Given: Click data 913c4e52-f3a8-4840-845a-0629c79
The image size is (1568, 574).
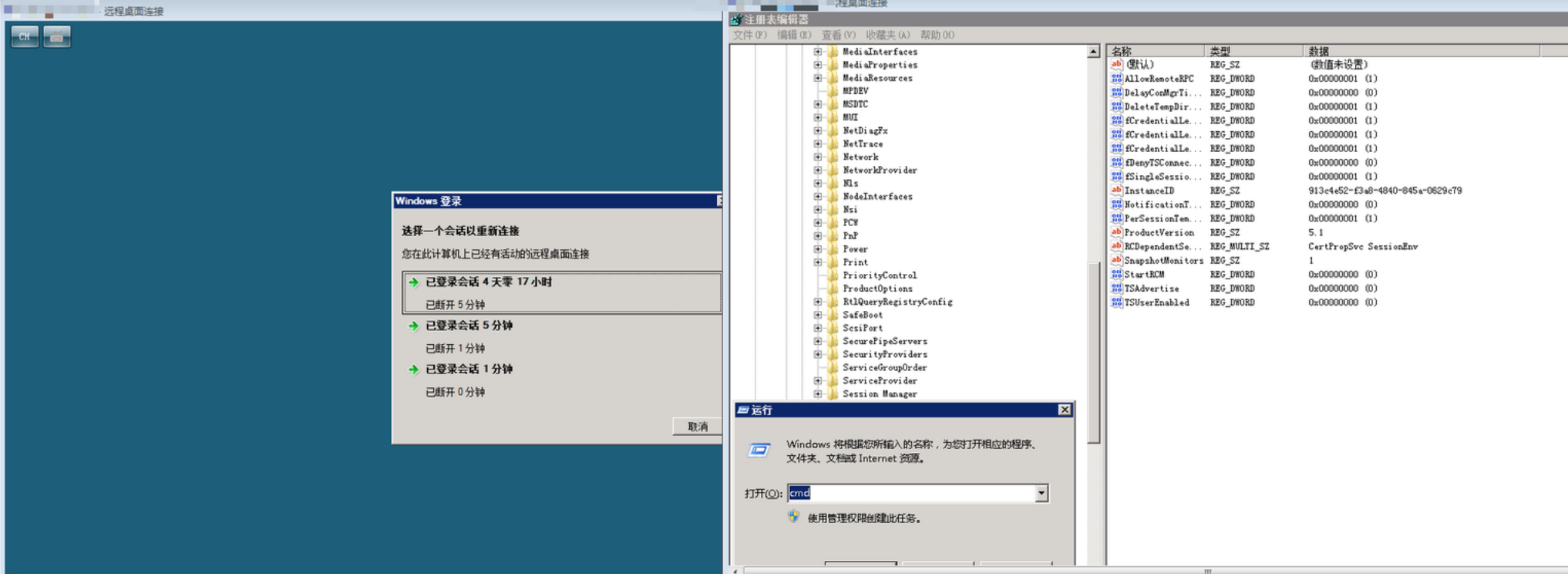Looking at the screenshot, I should pyautogui.click(x=1385, y=191).
